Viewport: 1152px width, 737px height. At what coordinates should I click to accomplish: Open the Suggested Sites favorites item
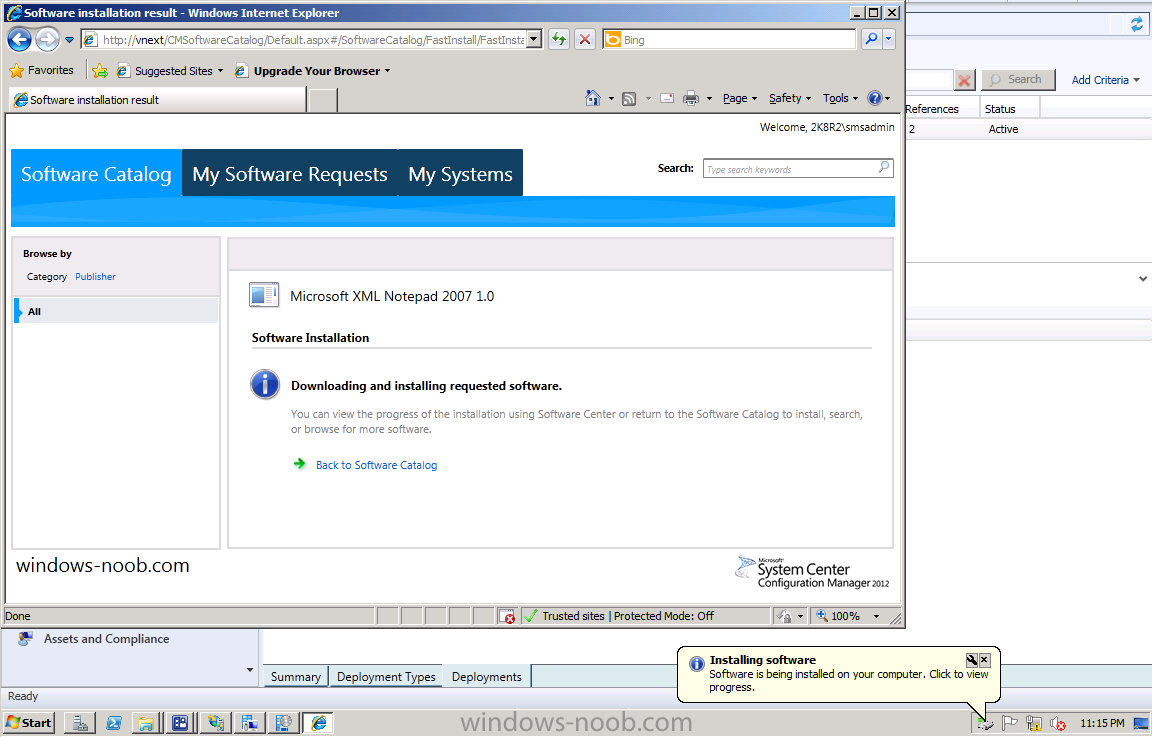[x=170, y=71]
